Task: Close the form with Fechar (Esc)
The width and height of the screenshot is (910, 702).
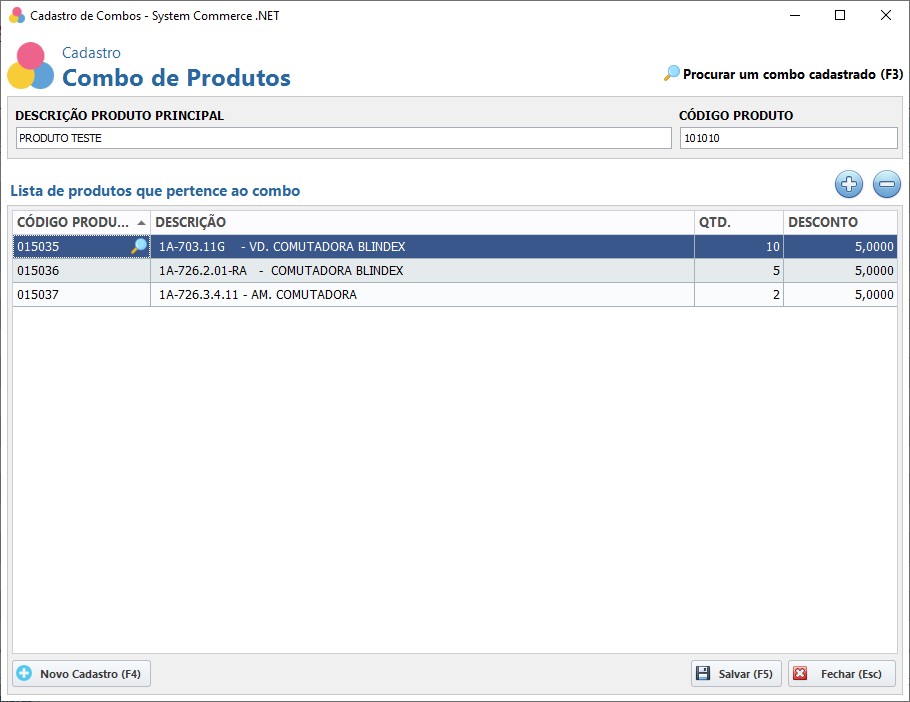Action: tap(842, 673)
